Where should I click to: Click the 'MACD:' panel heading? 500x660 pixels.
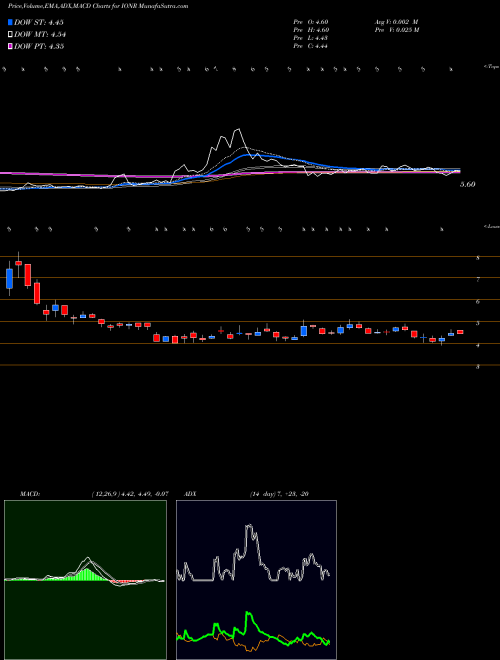[30, 494]
